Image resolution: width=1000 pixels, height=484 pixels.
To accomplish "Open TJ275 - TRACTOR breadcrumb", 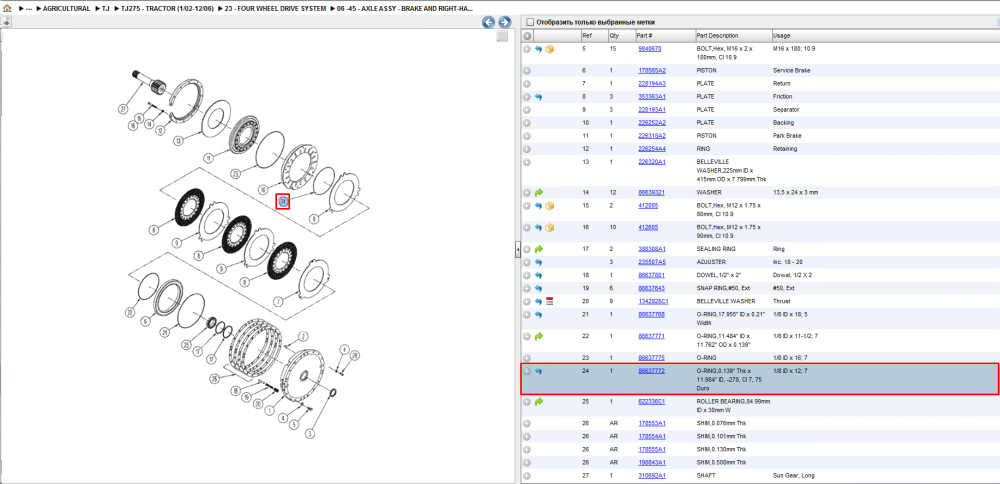I will 167,9.
